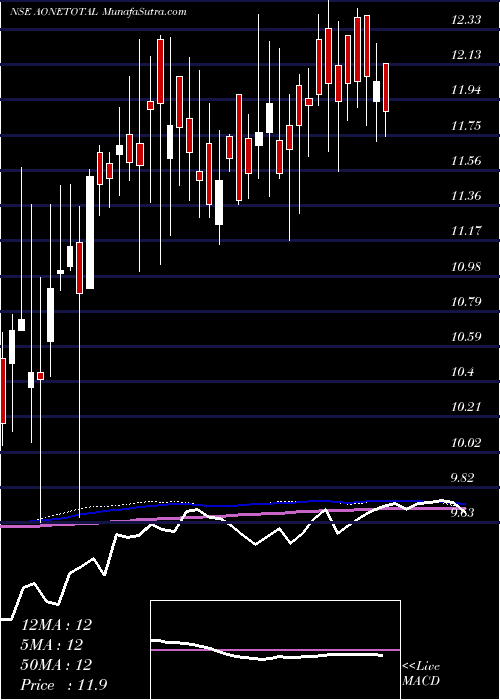
Task: Click the 10.79 price axis label
Action: coord(466,302)
